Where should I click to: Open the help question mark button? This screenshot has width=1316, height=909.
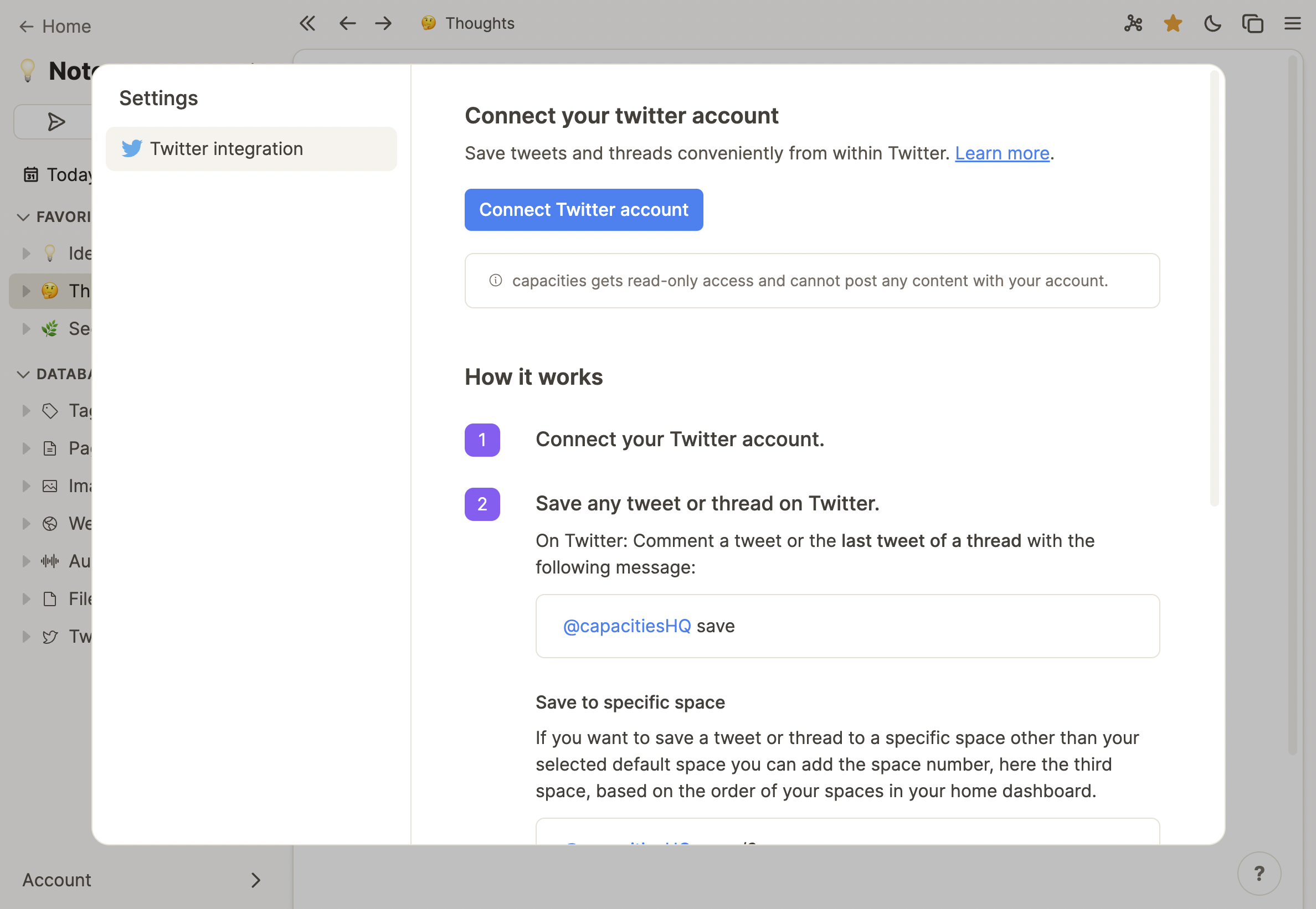pyautogui.click(x=1258, y=873)
